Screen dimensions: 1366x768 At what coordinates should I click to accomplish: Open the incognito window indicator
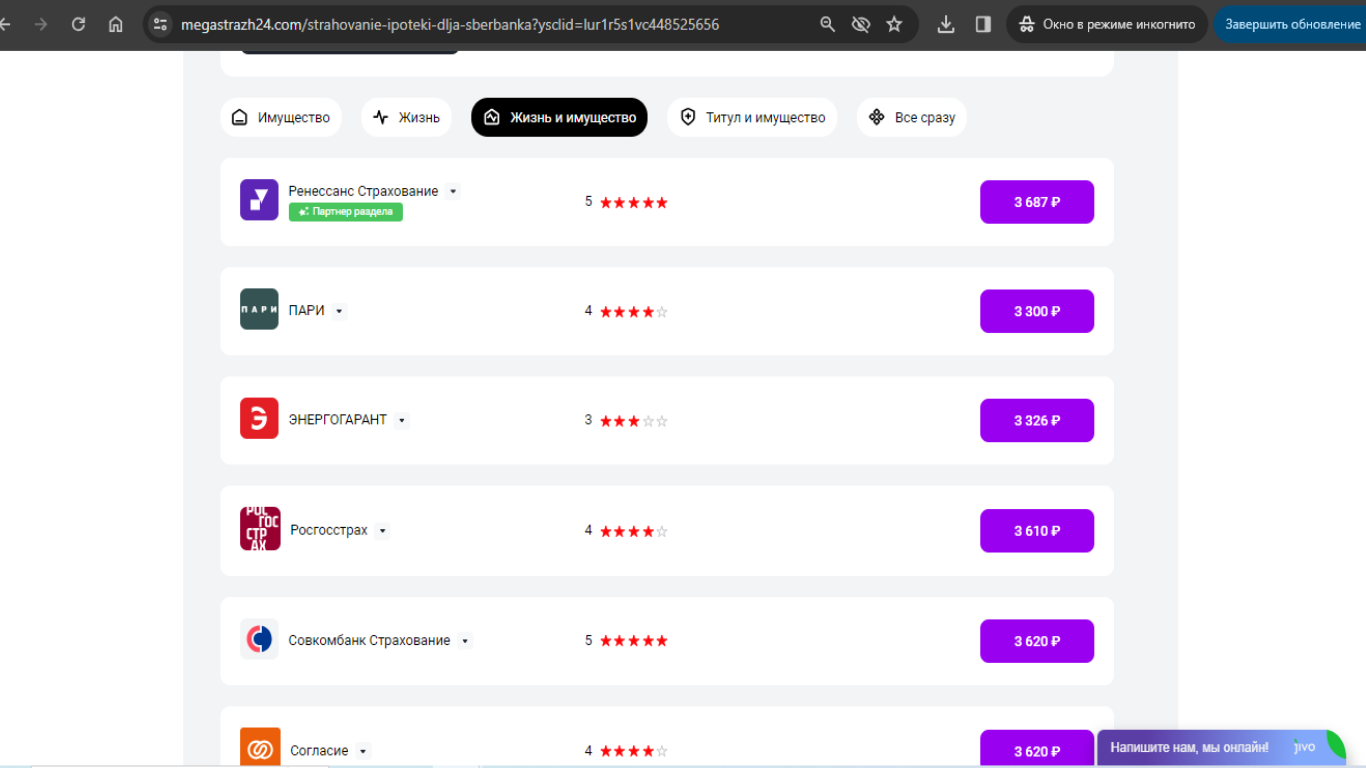click(x=1107, y=24)
